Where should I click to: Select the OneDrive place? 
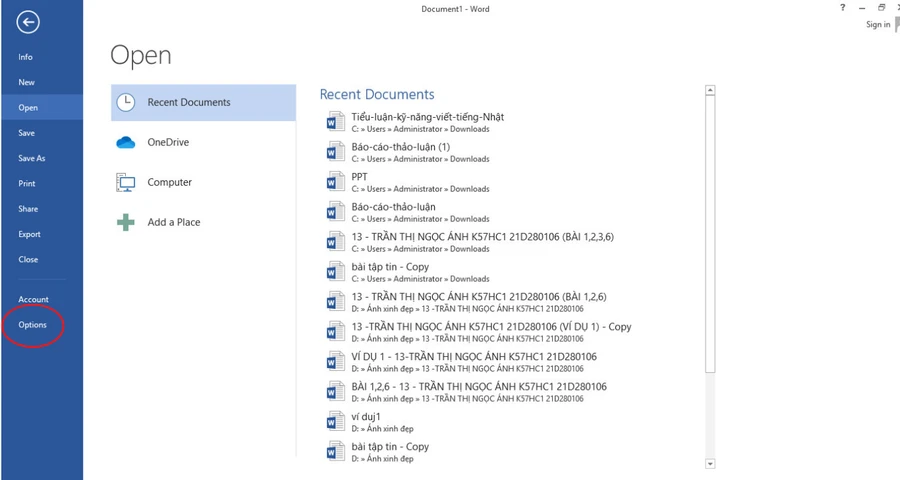point(203,142)
